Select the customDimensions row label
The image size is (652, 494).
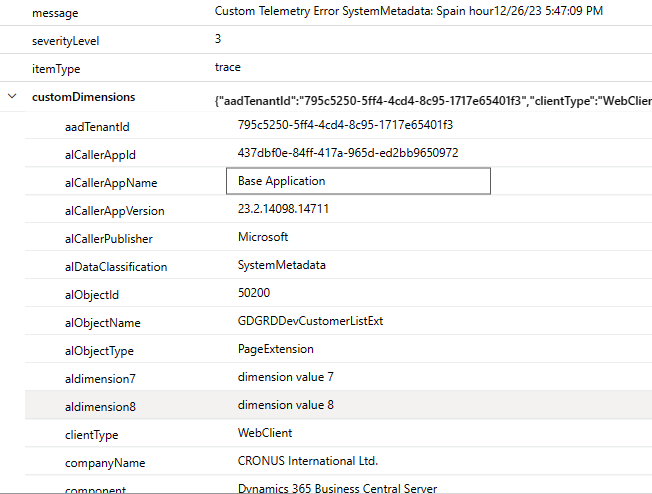(x=83, y=97)
